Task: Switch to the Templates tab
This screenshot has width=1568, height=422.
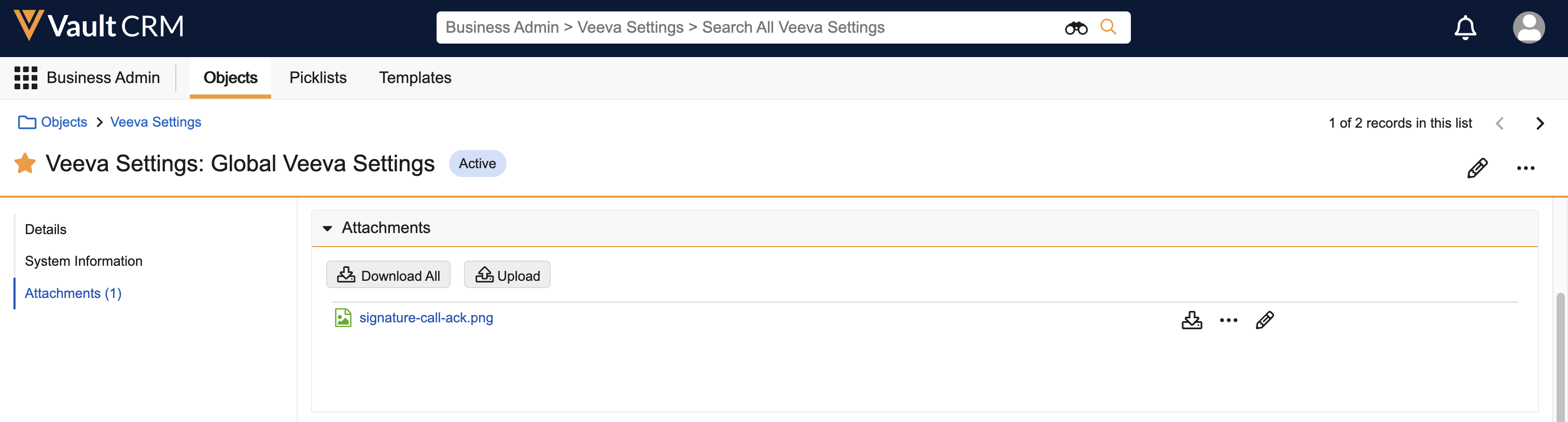Action: 415,78
